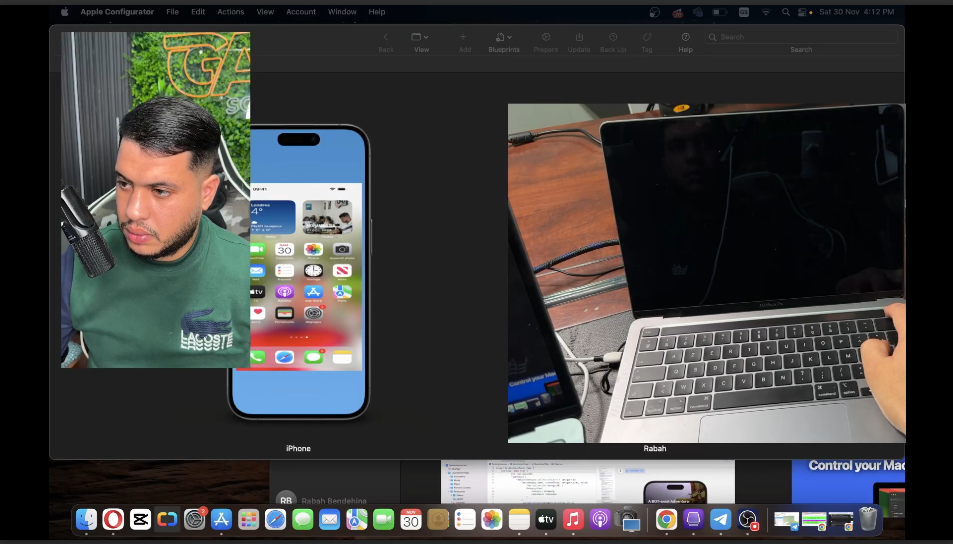
Task: Click the keyboard input source icon
Action: 744,12
